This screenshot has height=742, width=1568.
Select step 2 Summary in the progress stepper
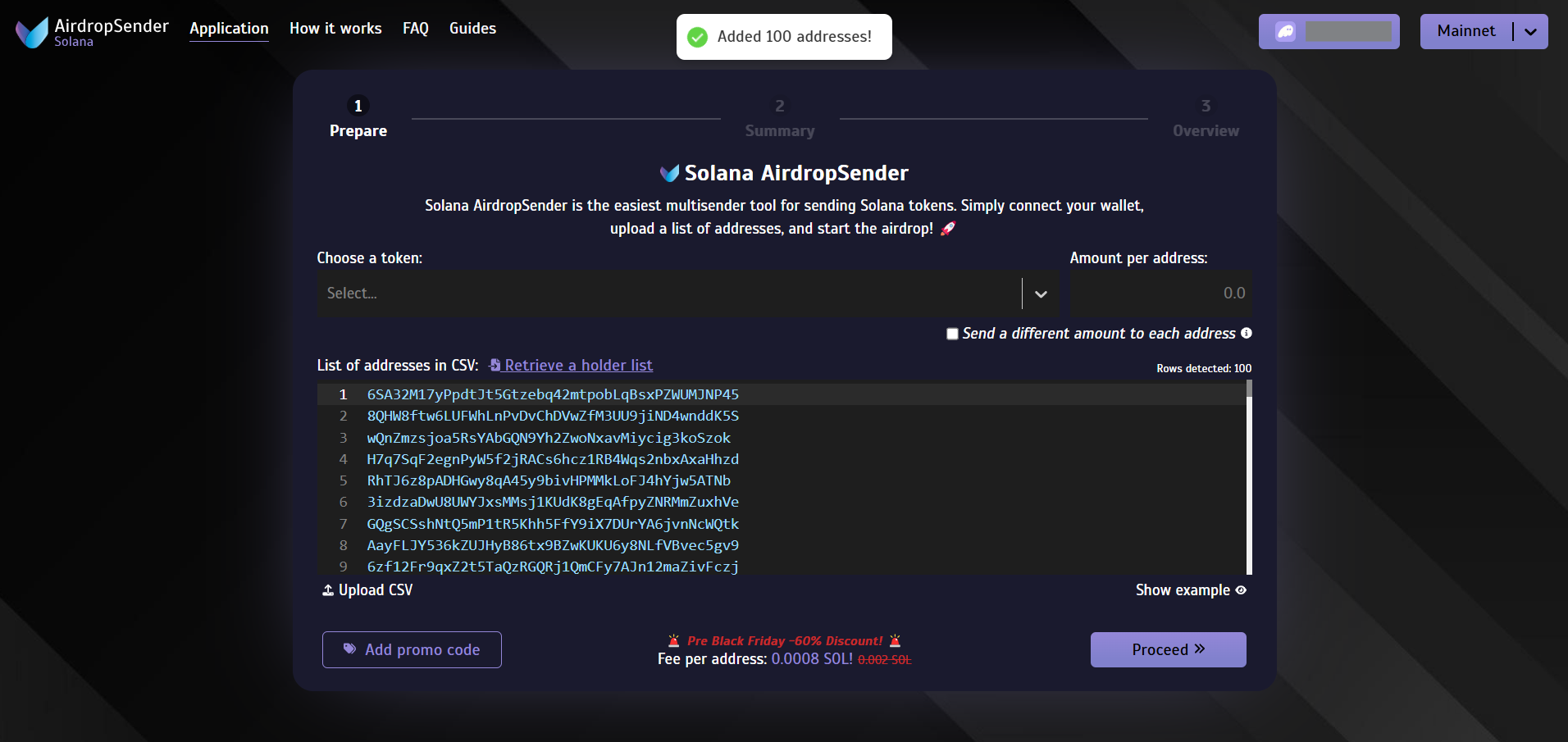point(779,118)
